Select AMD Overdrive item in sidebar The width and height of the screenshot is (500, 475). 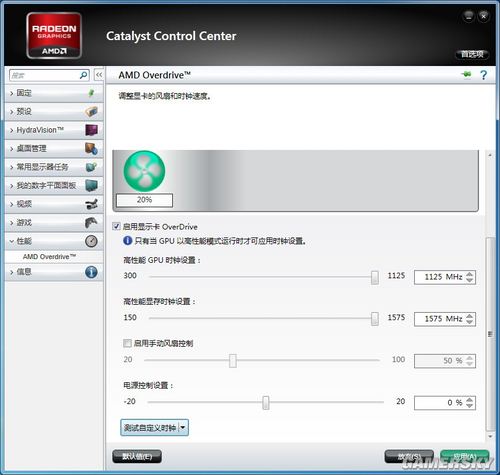(x=49, y=257)
